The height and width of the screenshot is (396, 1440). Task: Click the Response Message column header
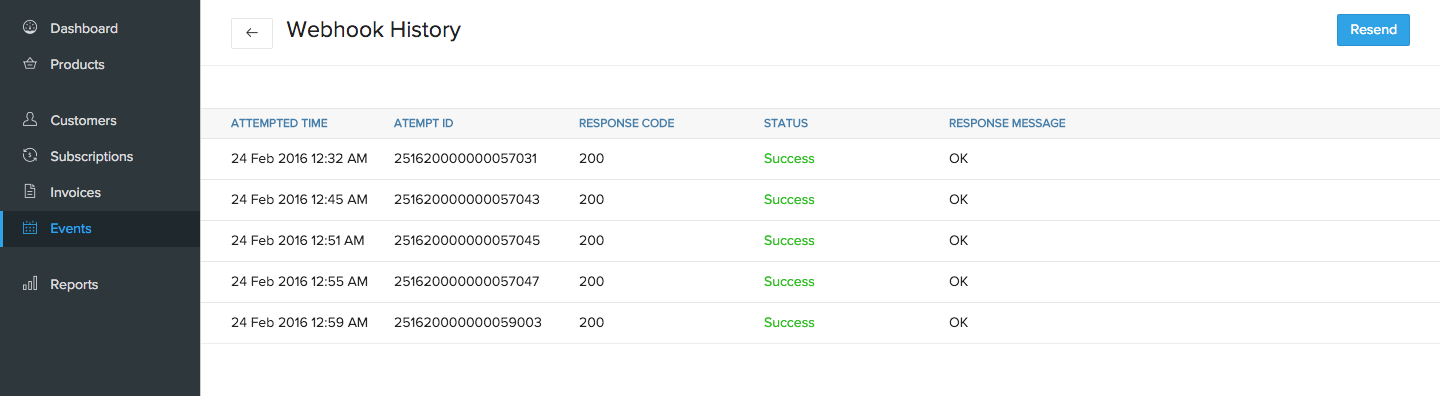point(1007,124)
